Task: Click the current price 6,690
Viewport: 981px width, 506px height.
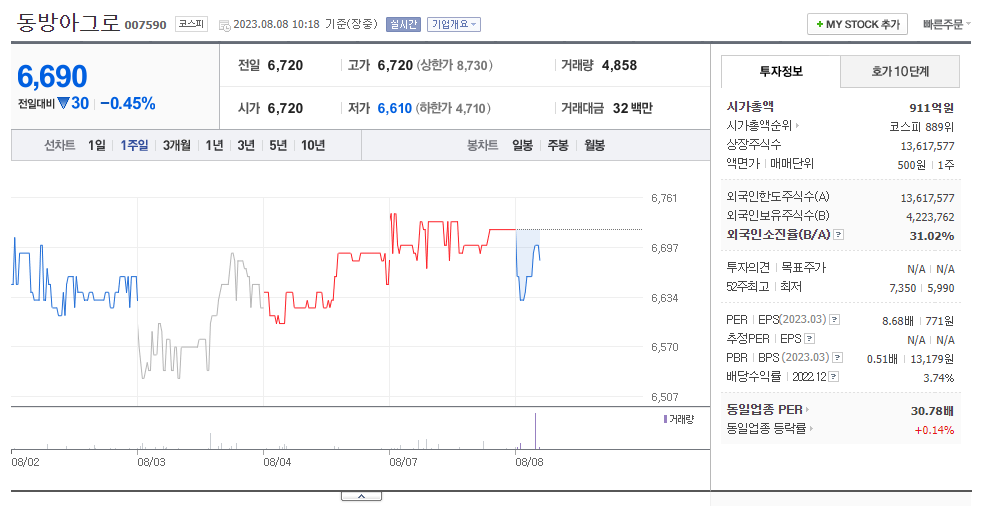Action: pos(52,77)
